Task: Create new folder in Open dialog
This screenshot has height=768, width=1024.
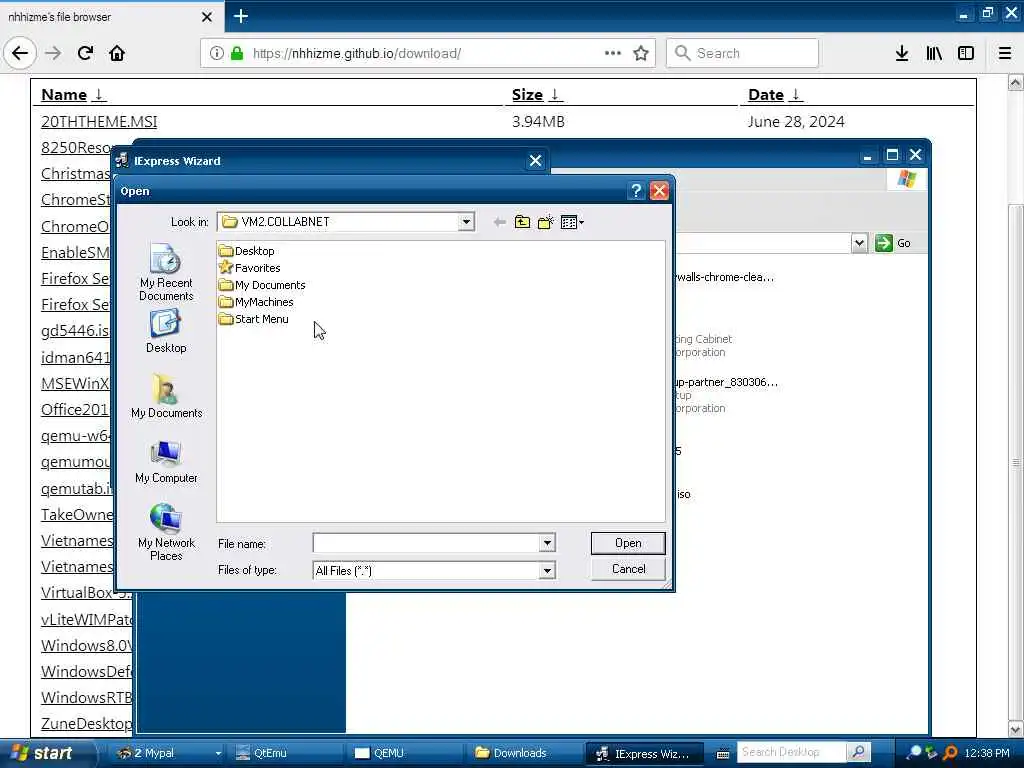Action: pos(545,222)
